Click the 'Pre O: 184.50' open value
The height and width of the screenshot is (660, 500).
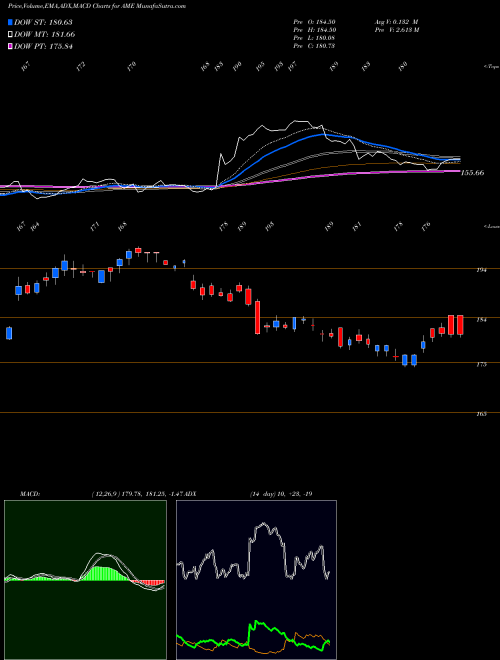click(314, 22)
